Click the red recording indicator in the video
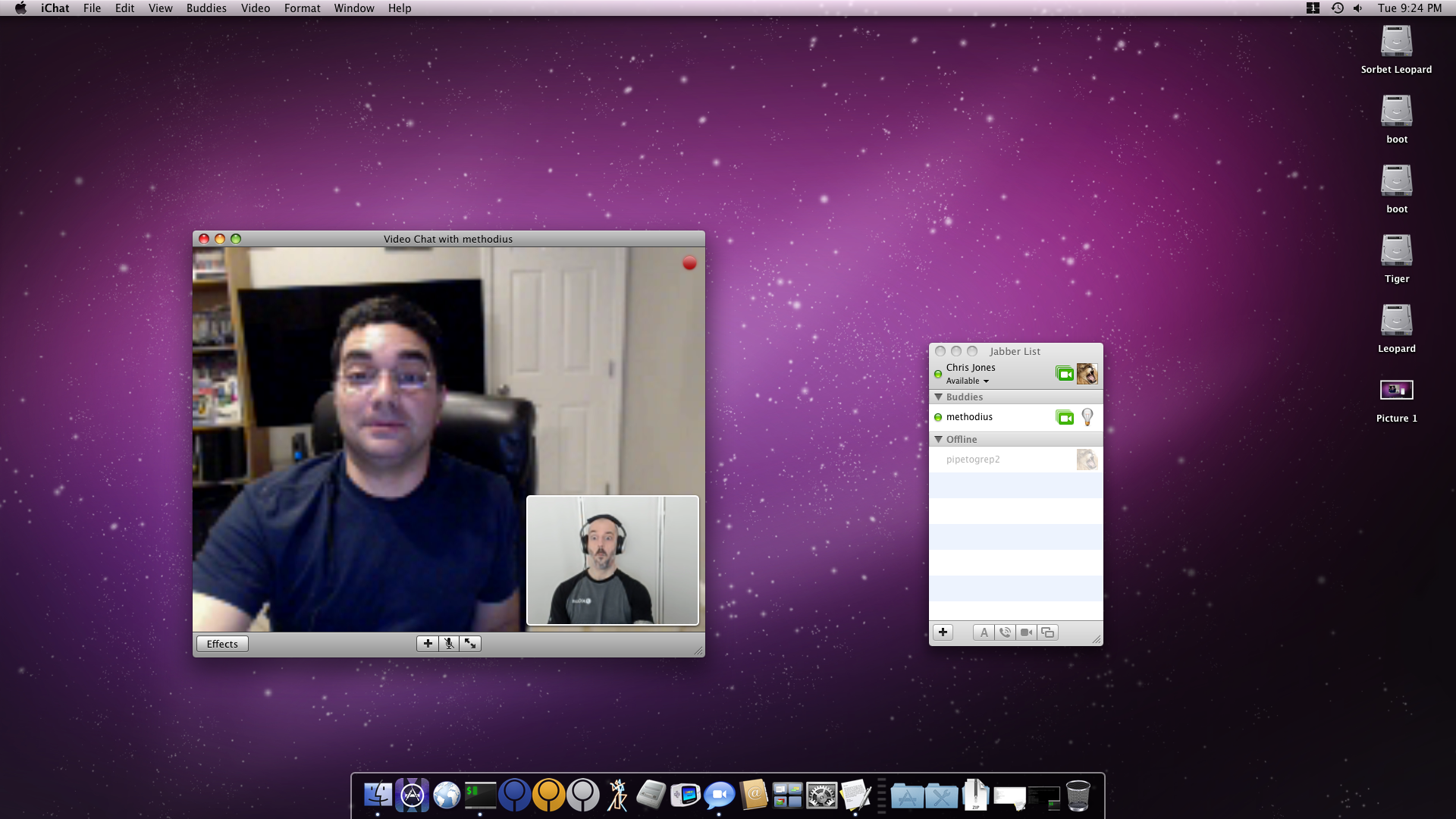Image resolution: width=1456 pixels, height=819 pixels. tap(689, 263)
